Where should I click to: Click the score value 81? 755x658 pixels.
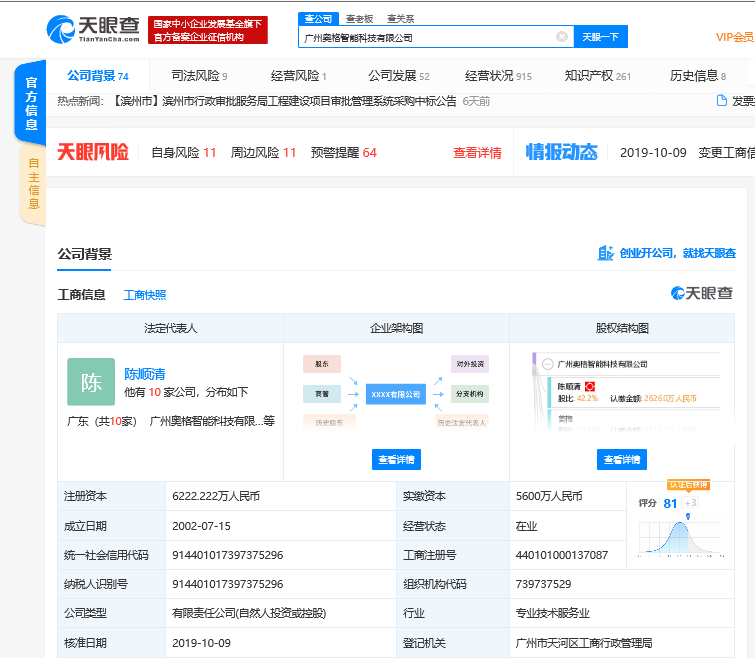[x=670, y=503]
